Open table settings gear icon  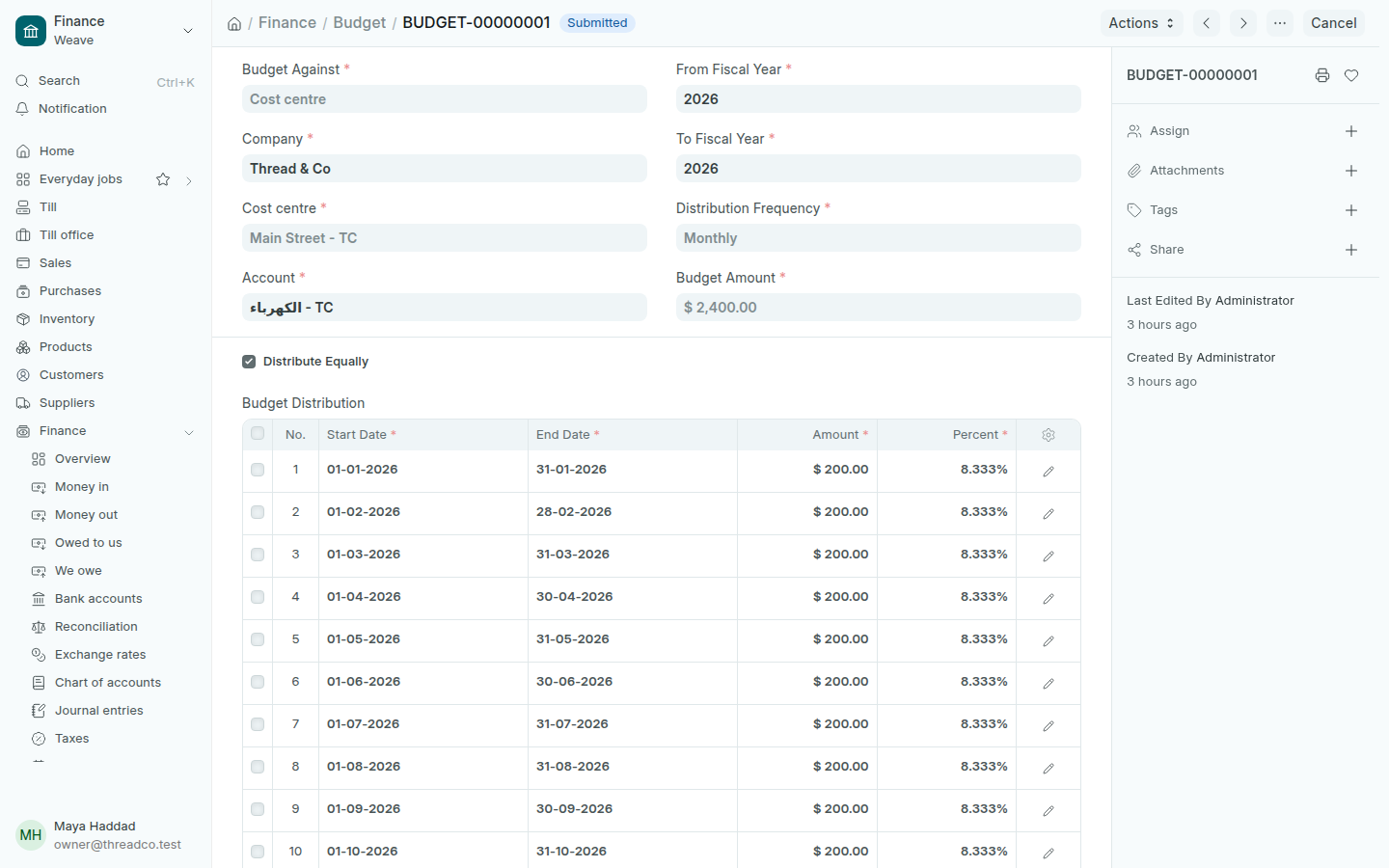coord(1049,435)
